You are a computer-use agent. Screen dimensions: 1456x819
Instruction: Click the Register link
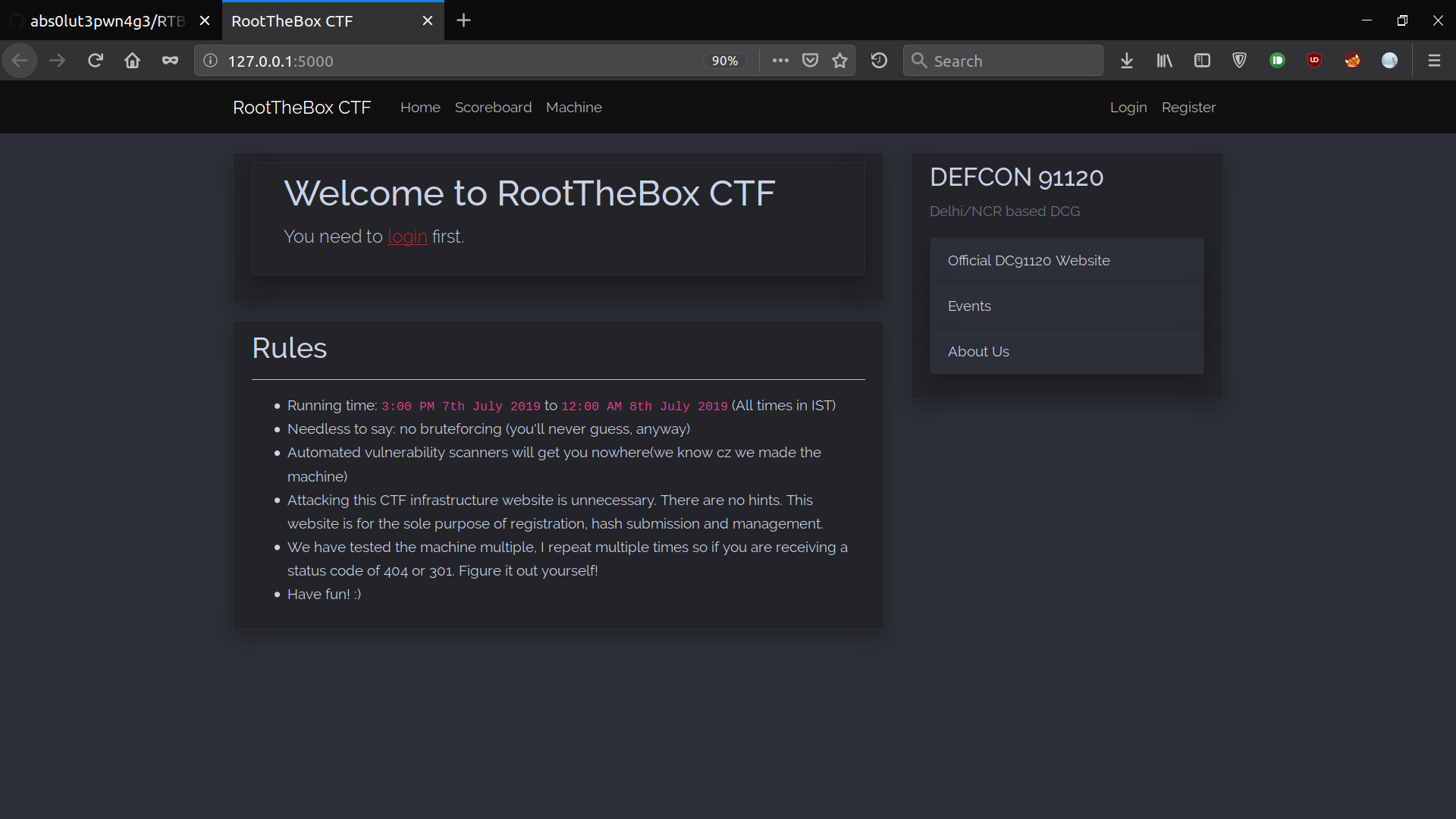[1188, 108]
